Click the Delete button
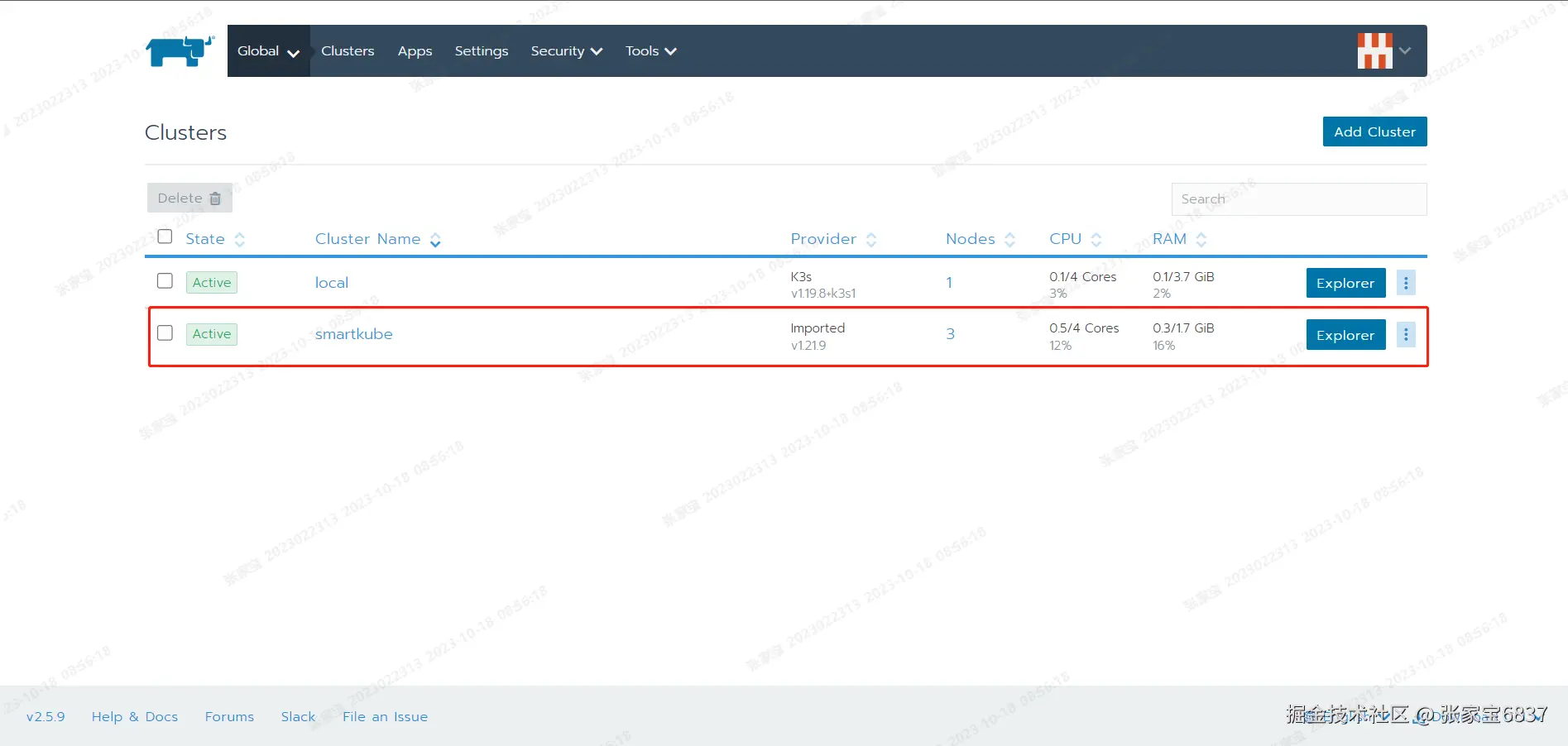1568x746 pixels. [x=189, y=198]
